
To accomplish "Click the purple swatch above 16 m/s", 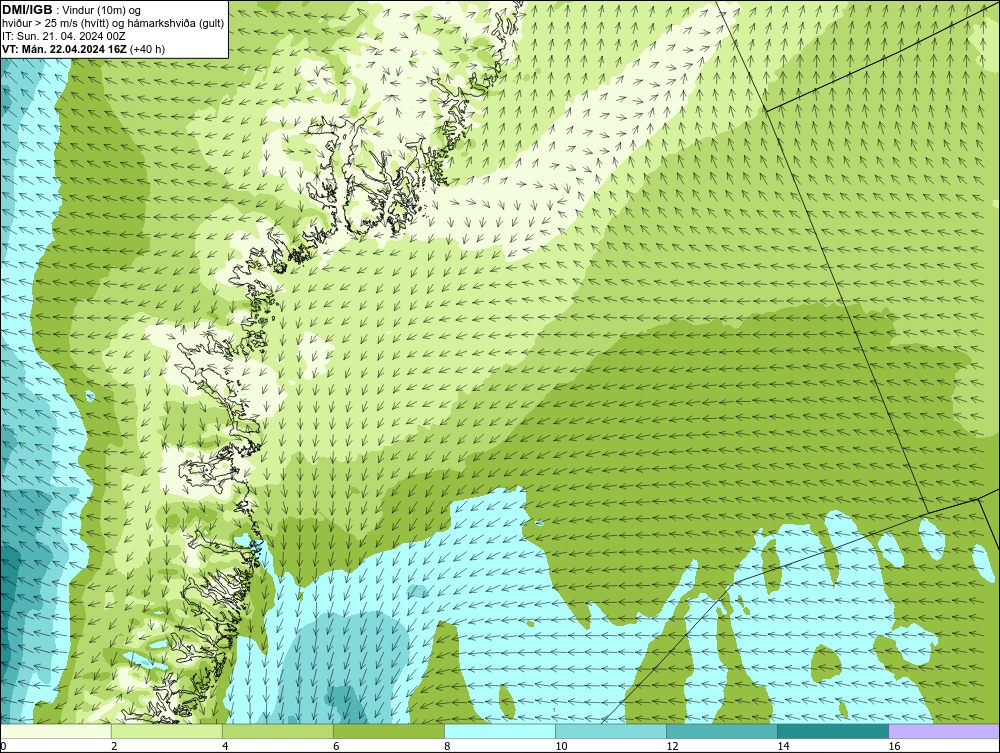I will 944,731.
